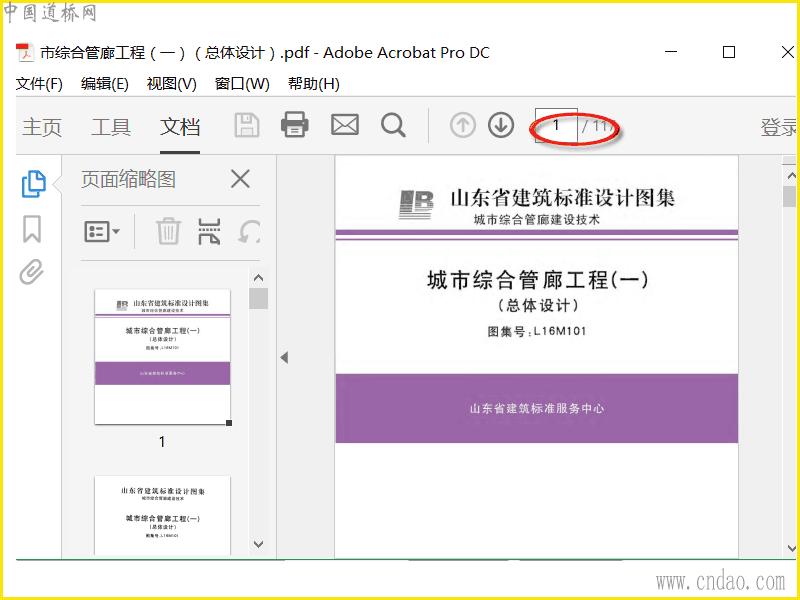
Task: Print the document using the printer icon
Action: tap(294, 124)
